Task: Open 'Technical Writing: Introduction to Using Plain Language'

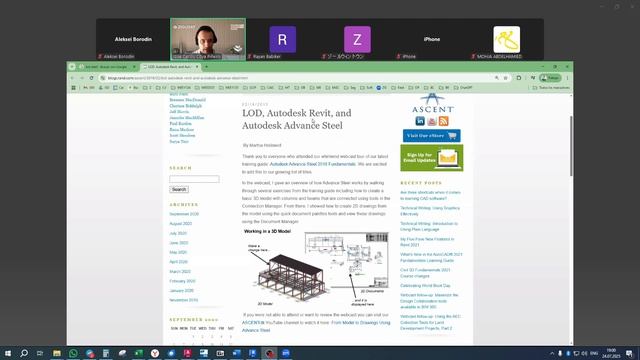Action: (x=429, y=227)
